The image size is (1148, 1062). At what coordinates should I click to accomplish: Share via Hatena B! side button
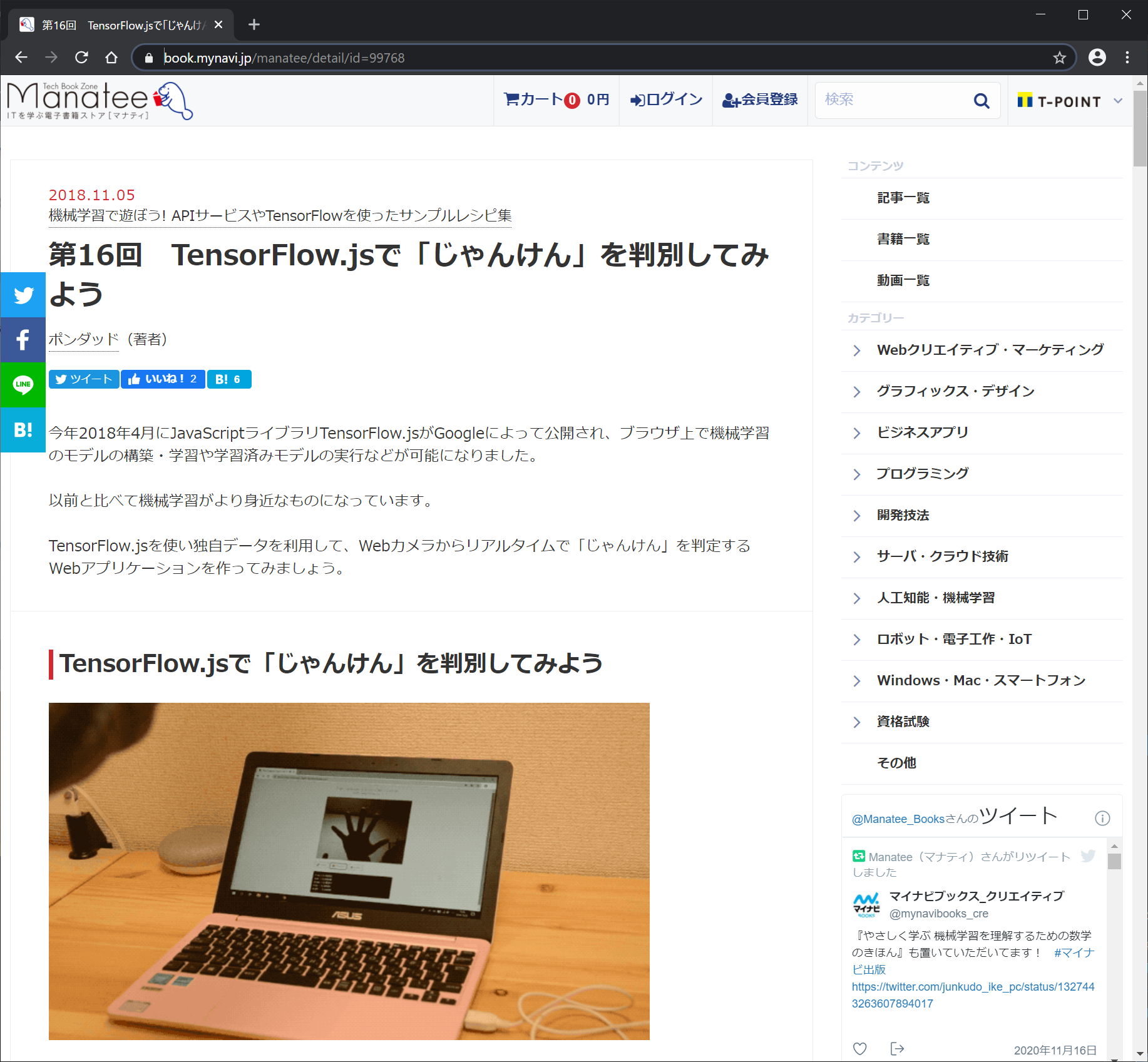[x=23, y=430]
